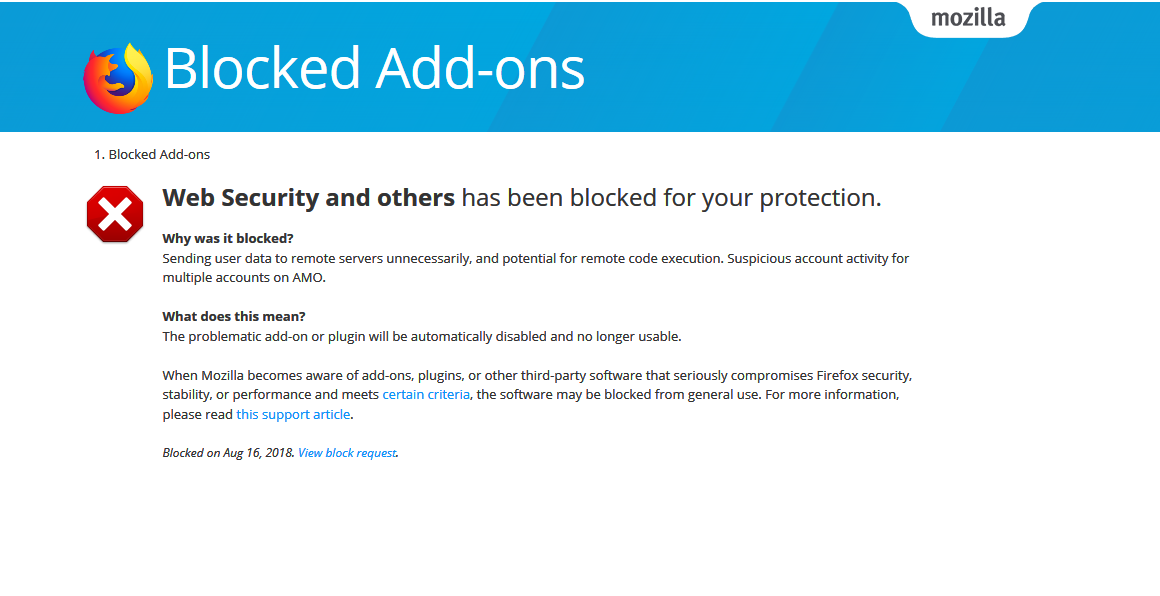Click the "Why was it blocked?" heading

coord(228,239)
